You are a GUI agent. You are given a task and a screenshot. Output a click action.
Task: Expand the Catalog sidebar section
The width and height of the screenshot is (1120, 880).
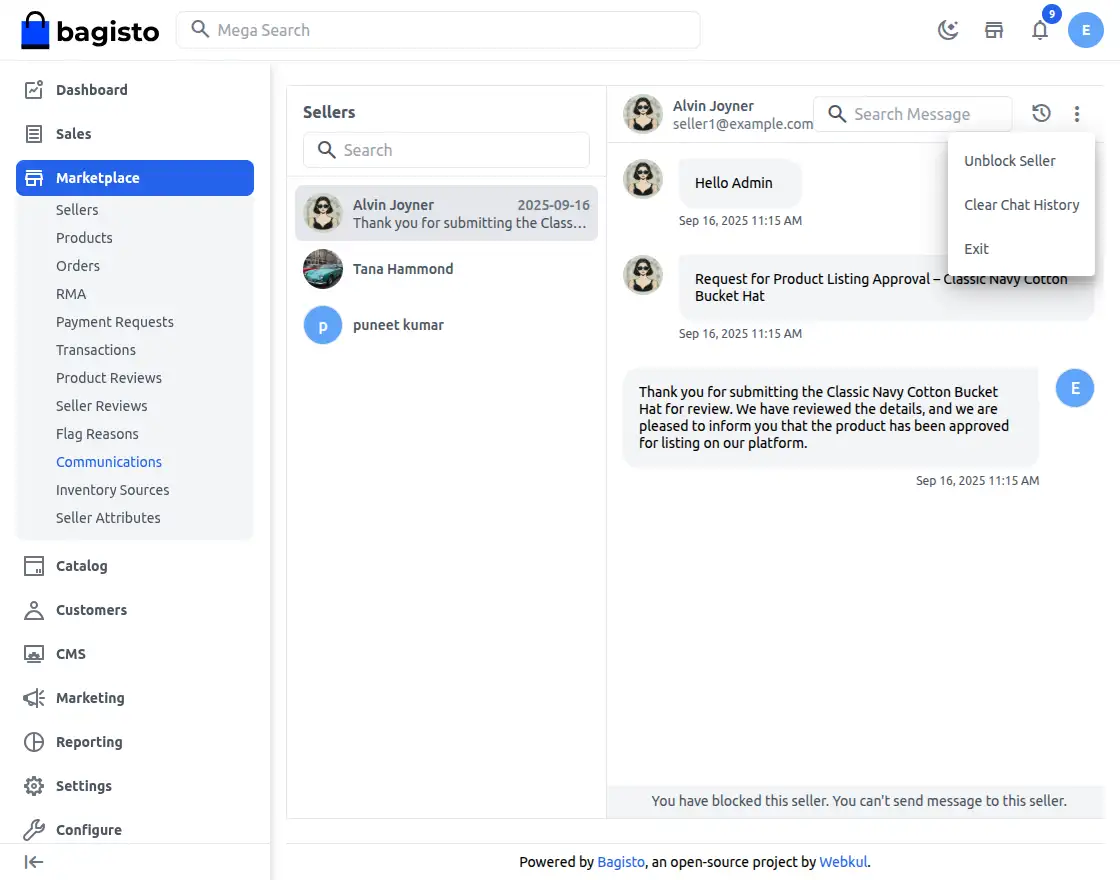[x=81, y=566]
